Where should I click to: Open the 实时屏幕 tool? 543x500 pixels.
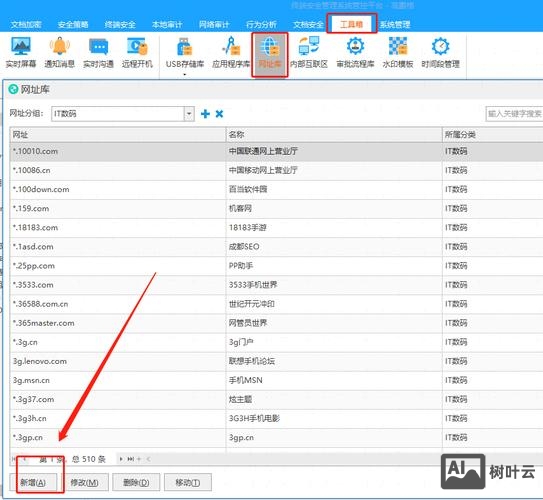pos(21,52)
